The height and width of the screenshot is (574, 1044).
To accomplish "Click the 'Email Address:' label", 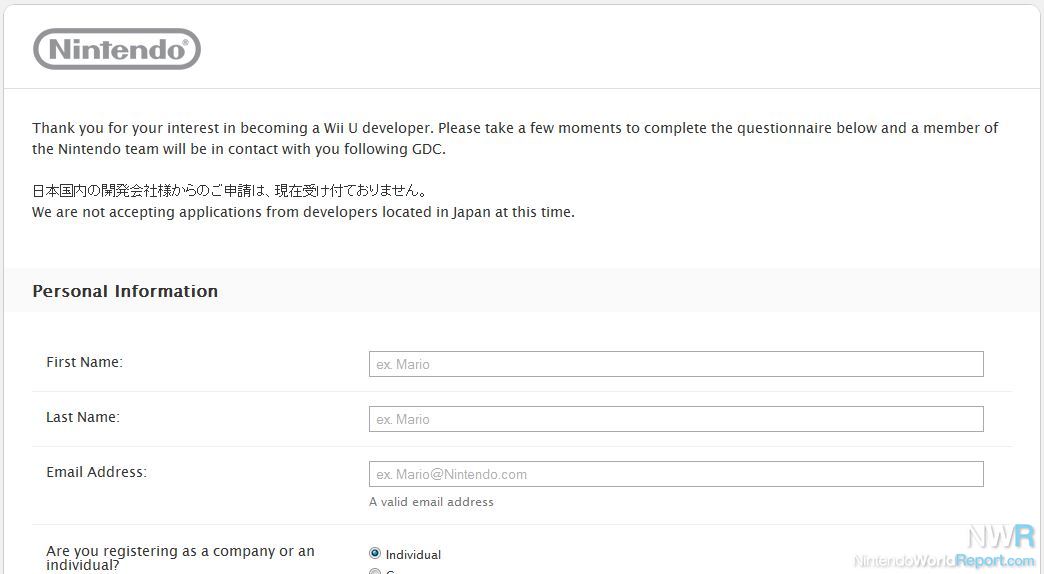I will click(x=97, y=472).
